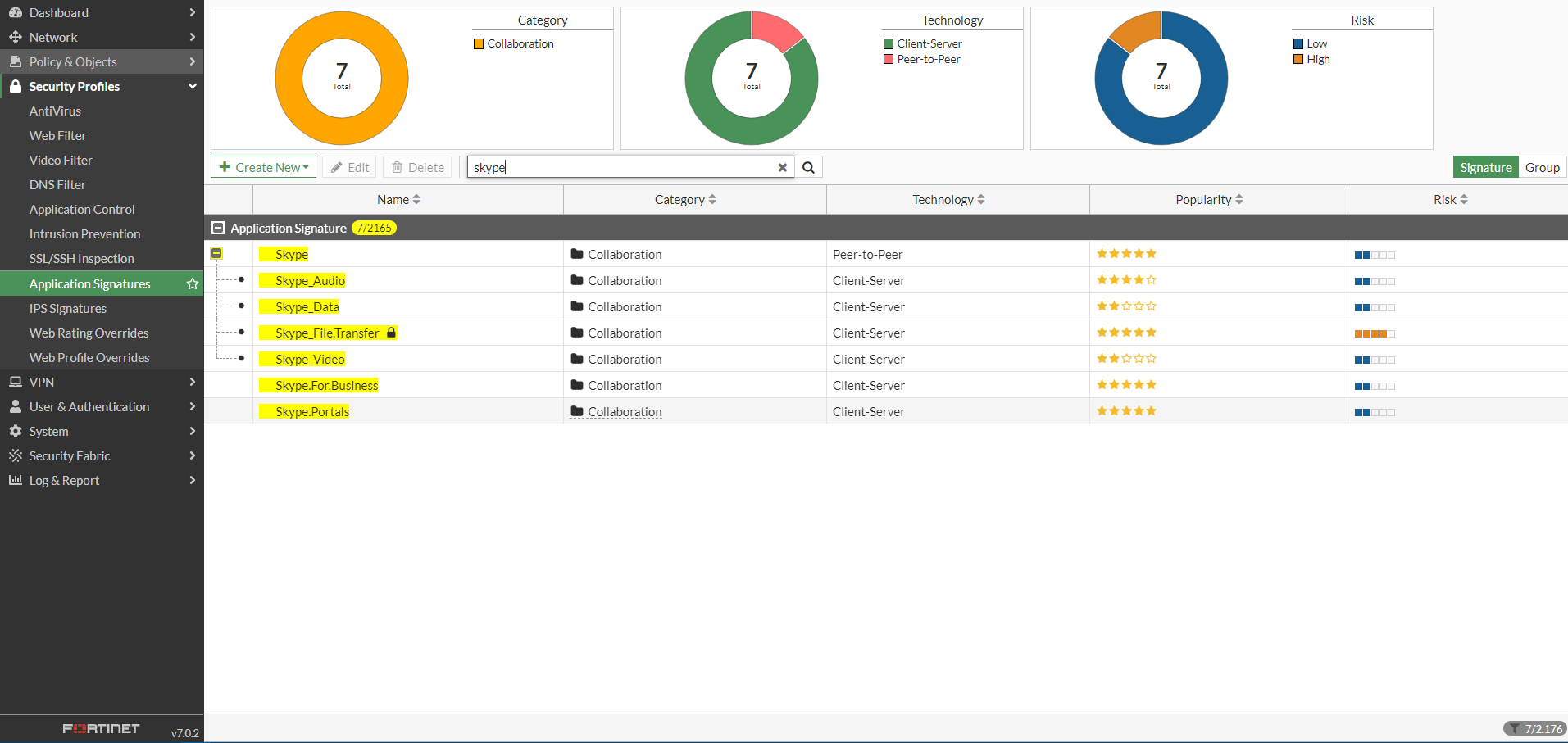Toggle to Signature view

click(1485, 167)
